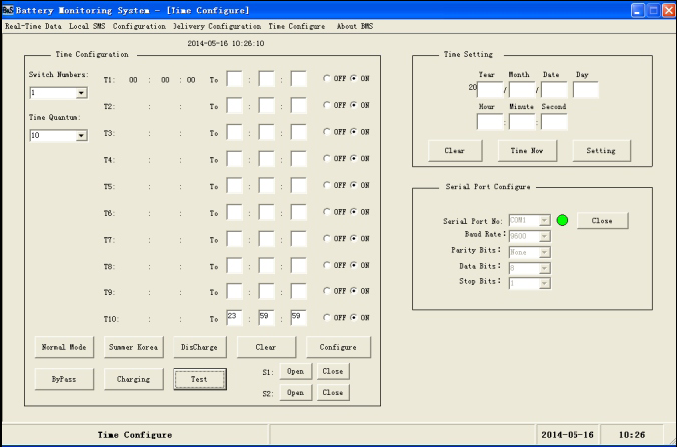Click the Year input field
This screenshot has width=677, height=447.
coord(491,91)
